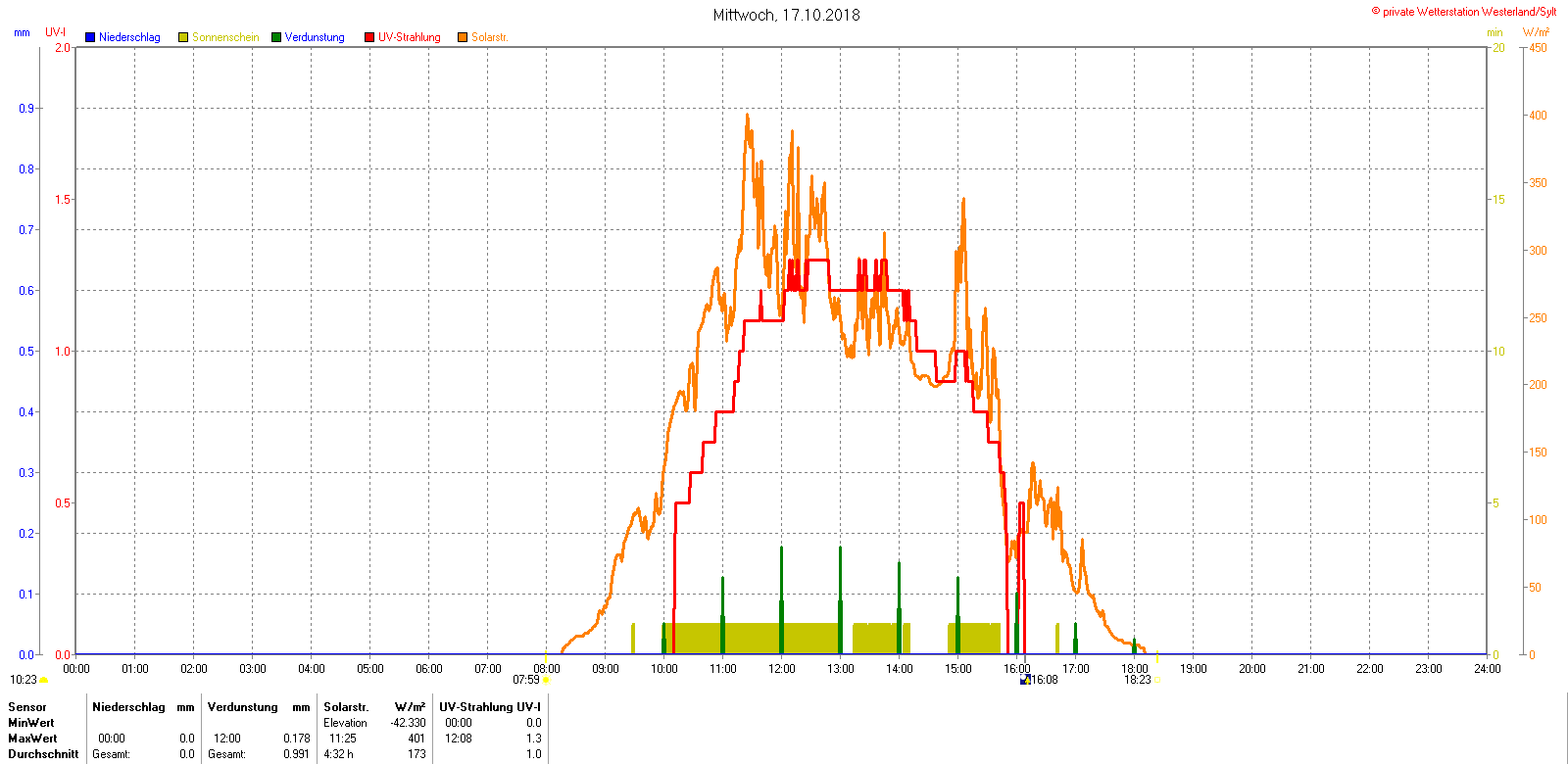Open the private Wetterstation Westerland/Sylt copyright link
1568x764 pixels.
1463,12
